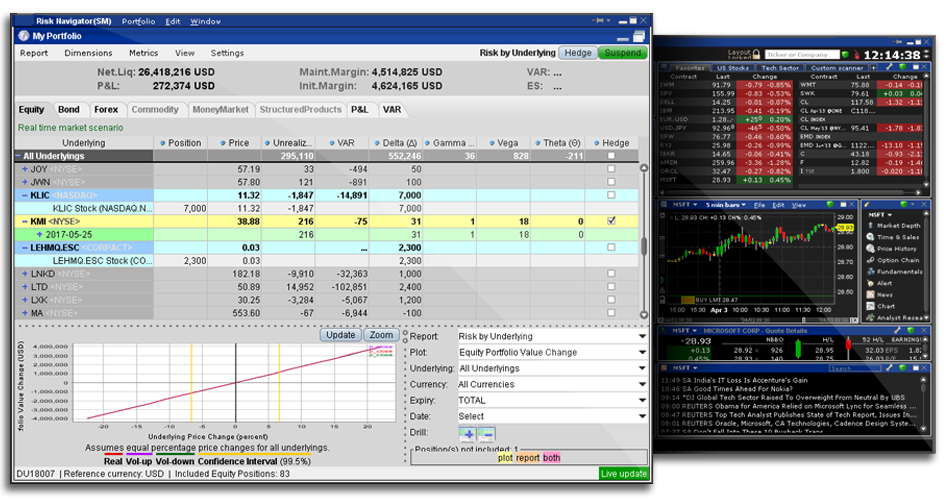Check the Hedge box for MA row
The image size is (948, 500).
pyautogui.click(x=611, y=313)
